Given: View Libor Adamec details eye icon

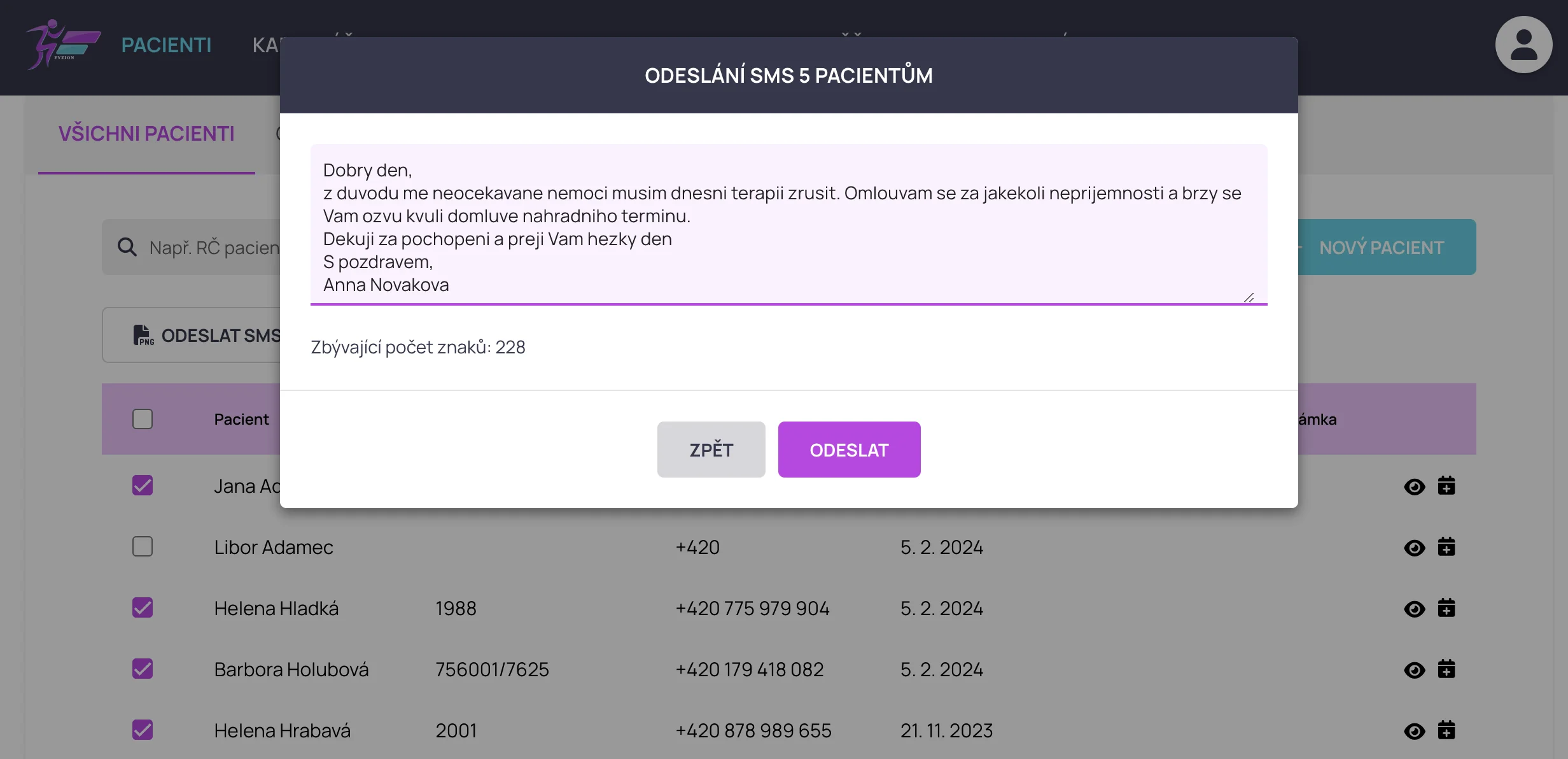Looking at the screenshot, I should click(x=1414, y=548).
